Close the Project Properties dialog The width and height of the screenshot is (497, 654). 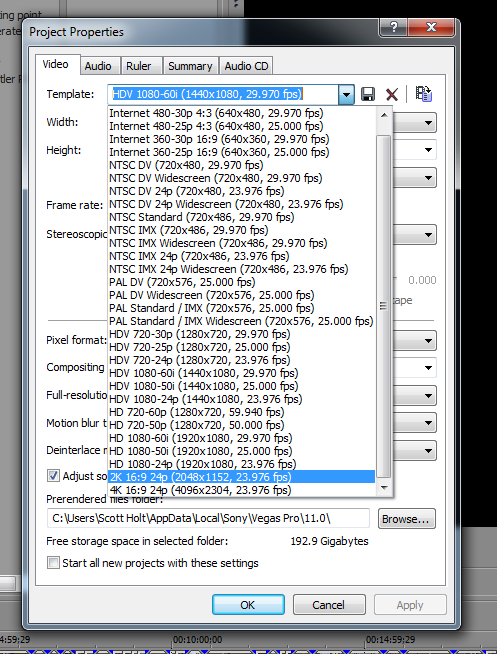pos(431,28)
